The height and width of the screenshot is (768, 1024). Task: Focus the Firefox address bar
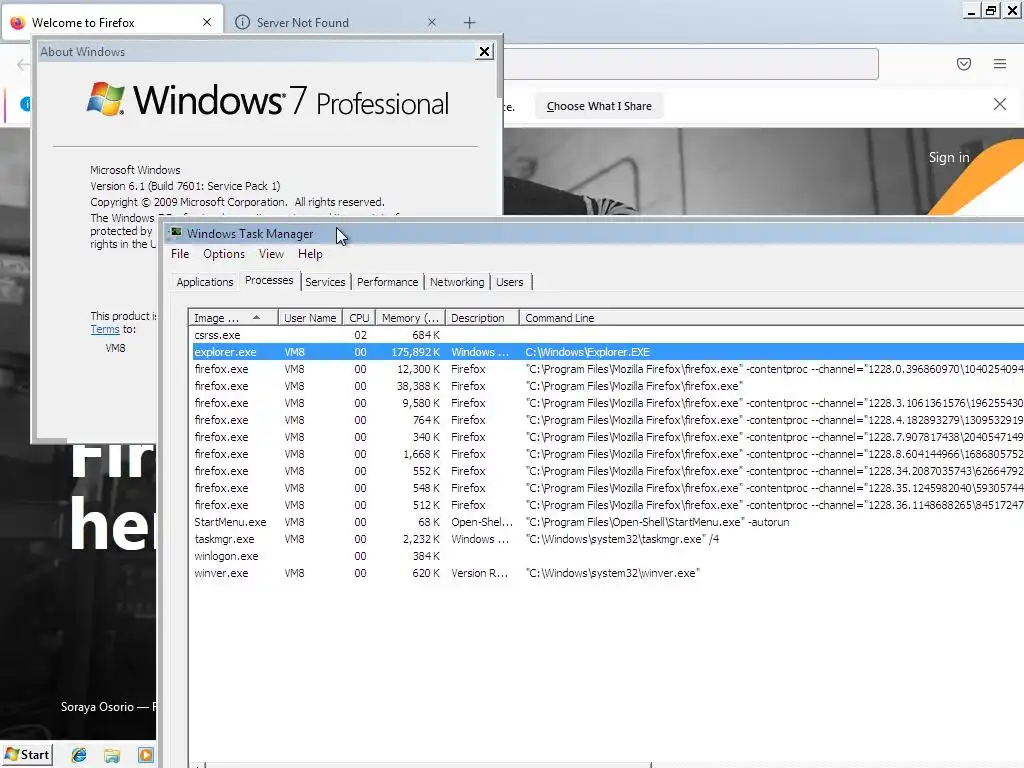pyautogui.click(x=690, y=64)
